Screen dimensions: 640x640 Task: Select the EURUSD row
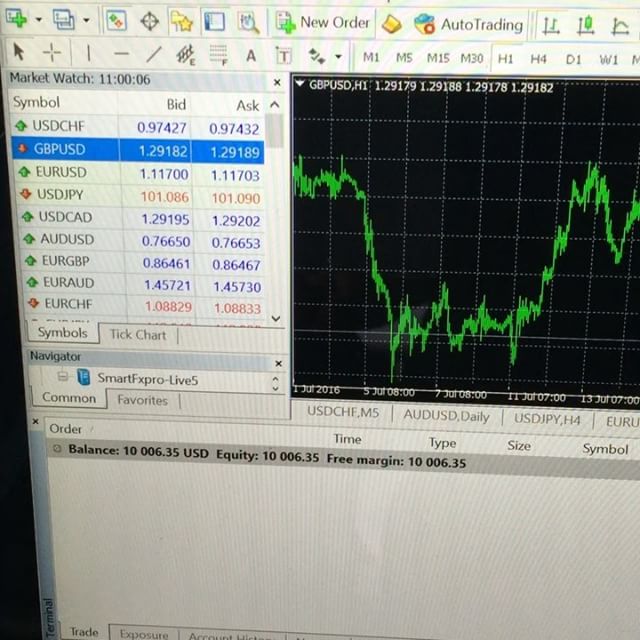click(140, 173)
